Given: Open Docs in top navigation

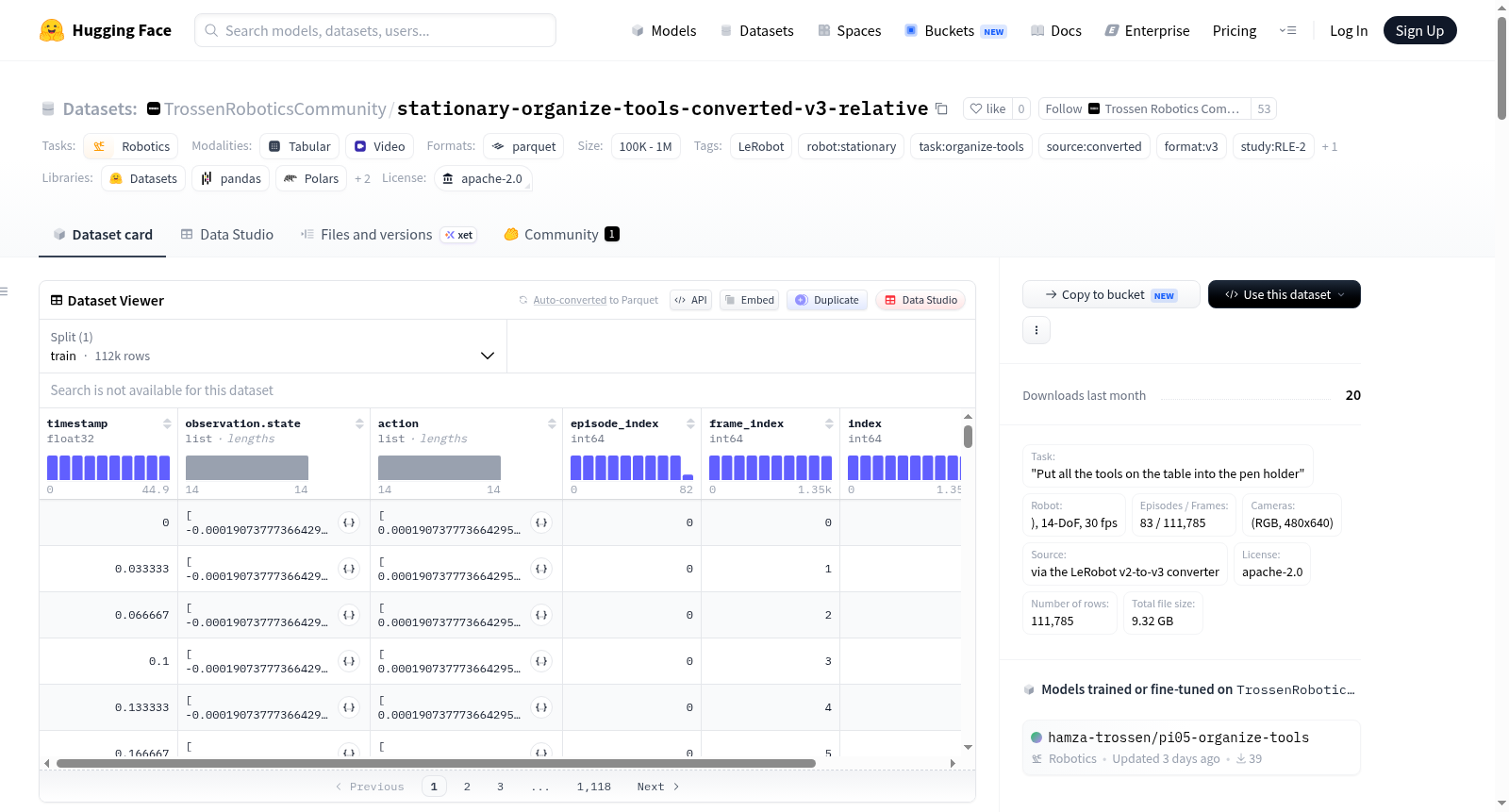Looking at the screenshot, I should tap(1056, 30).
